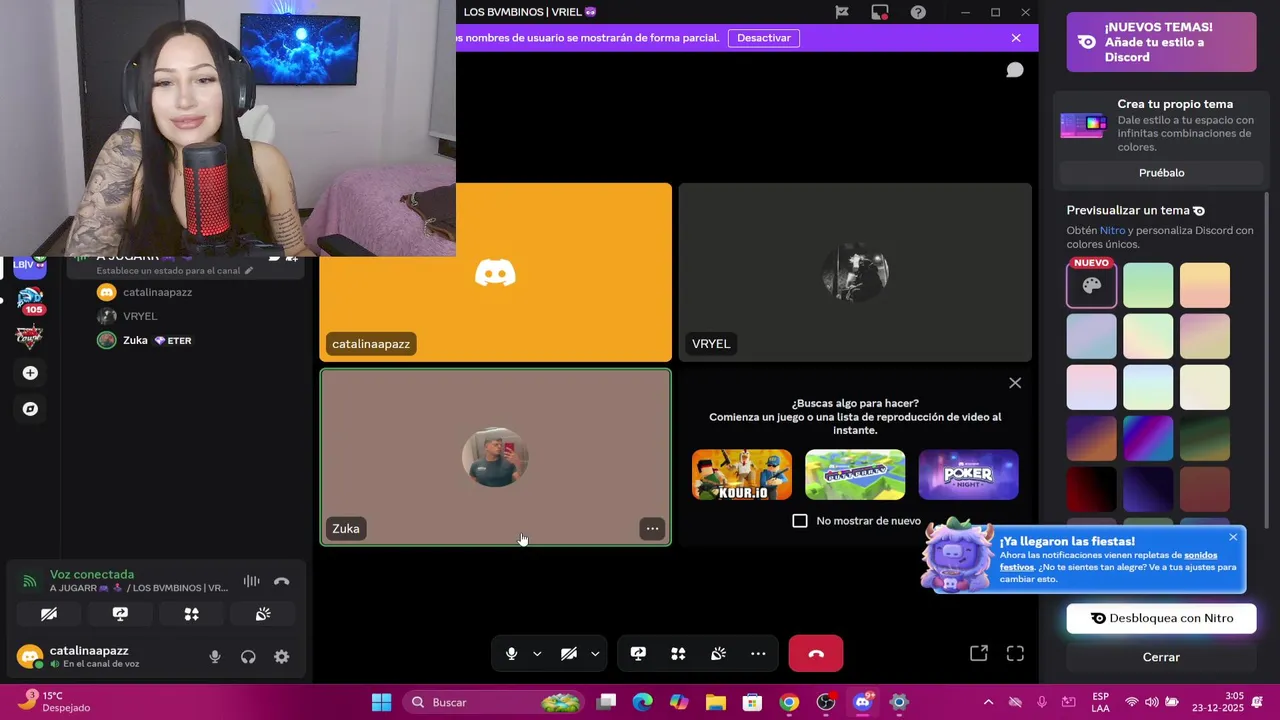
Task: Open the Nitro link under theme preview
Action: point(1112,230)
